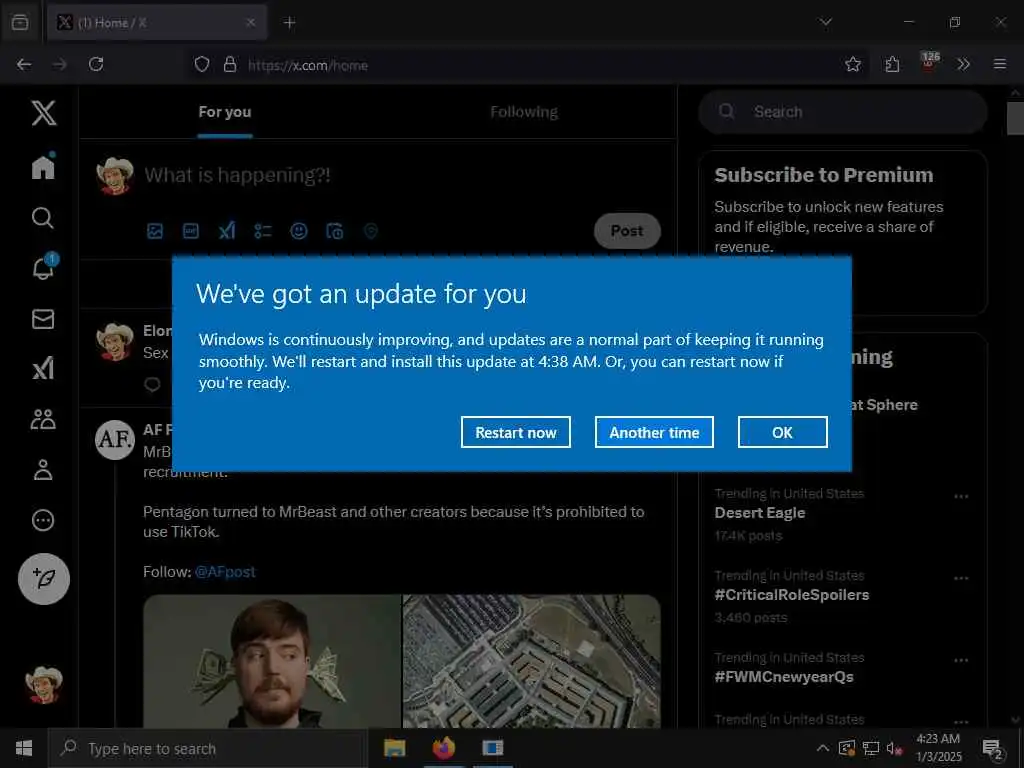Open the Action Center notifications icon

point(993,748)
